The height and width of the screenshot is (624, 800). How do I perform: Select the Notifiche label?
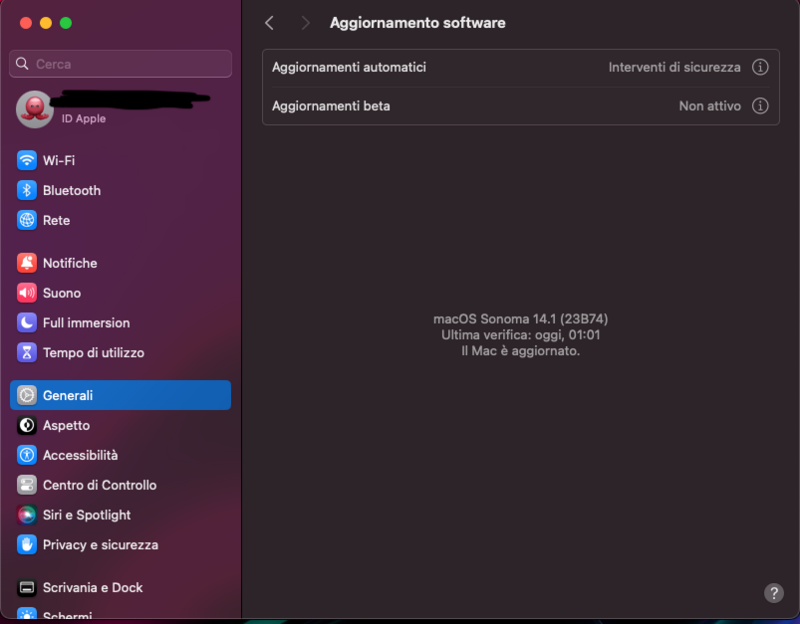click(x=70, y=263)
